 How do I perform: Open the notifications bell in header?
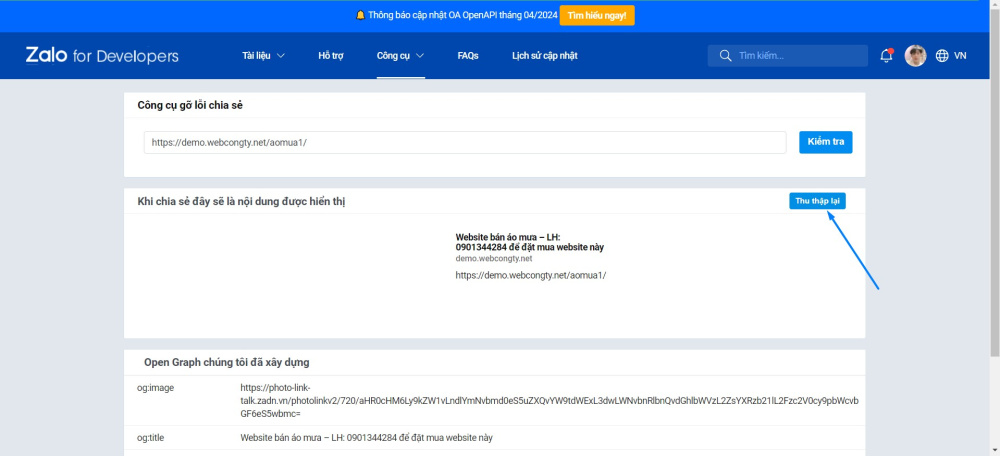coord(886,56)
